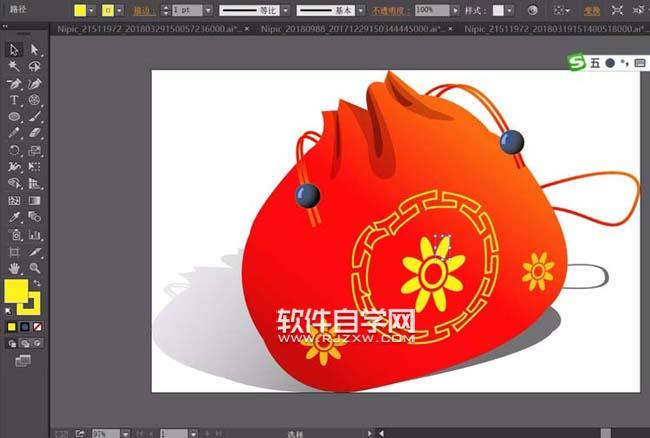Select the Warp tool
The image size is (650, 438).
tap(14, 167)
